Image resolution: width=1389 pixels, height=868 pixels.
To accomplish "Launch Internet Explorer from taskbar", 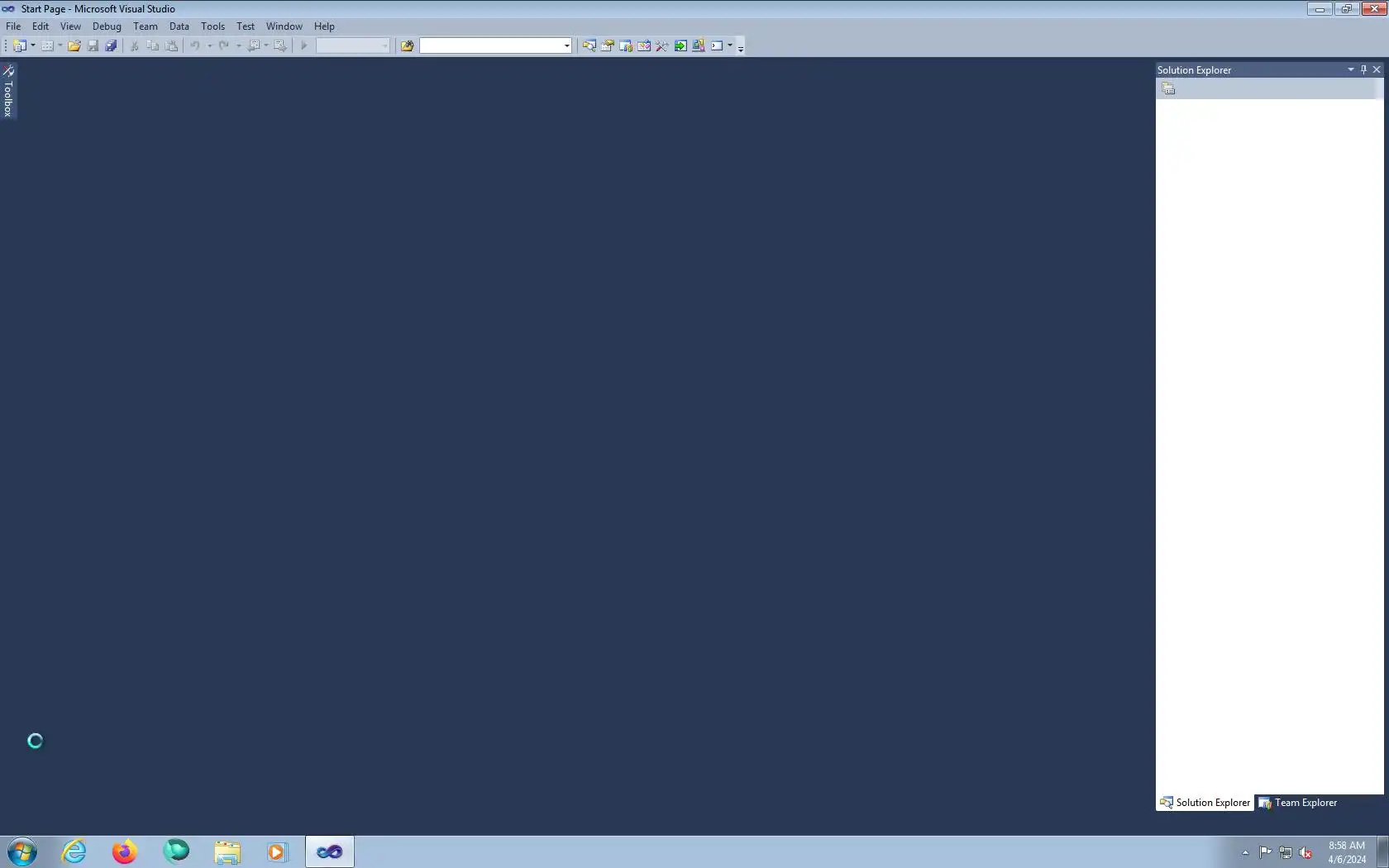I will point(74,851).
